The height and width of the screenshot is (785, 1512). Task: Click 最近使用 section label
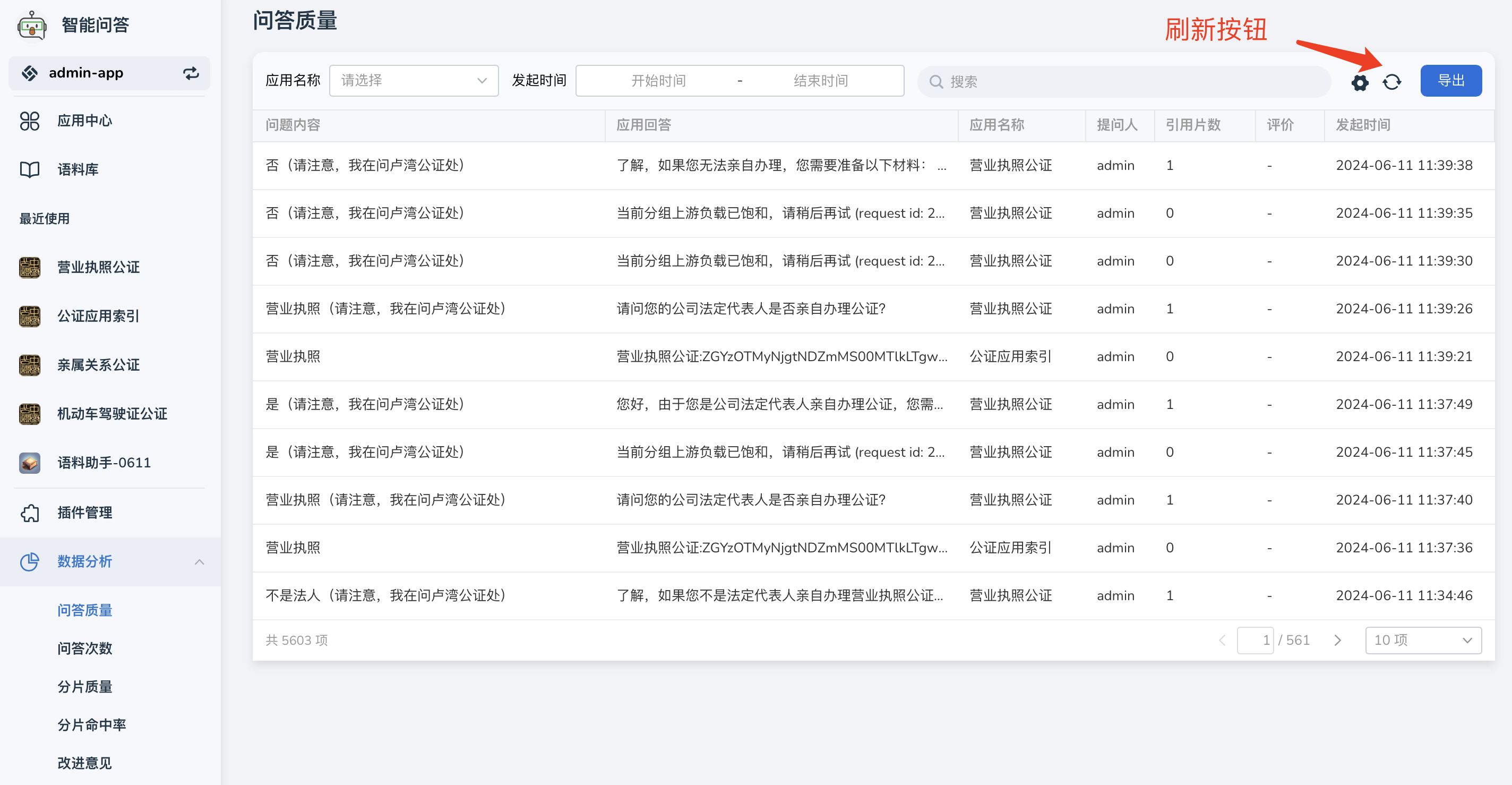[x=45, y=218]
